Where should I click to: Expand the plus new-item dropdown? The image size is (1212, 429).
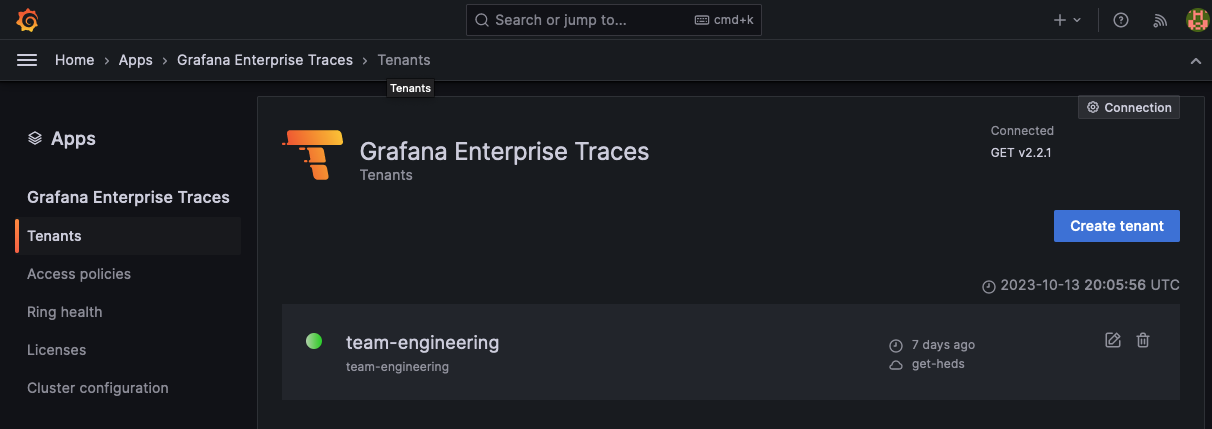[x=1067, y=20]
